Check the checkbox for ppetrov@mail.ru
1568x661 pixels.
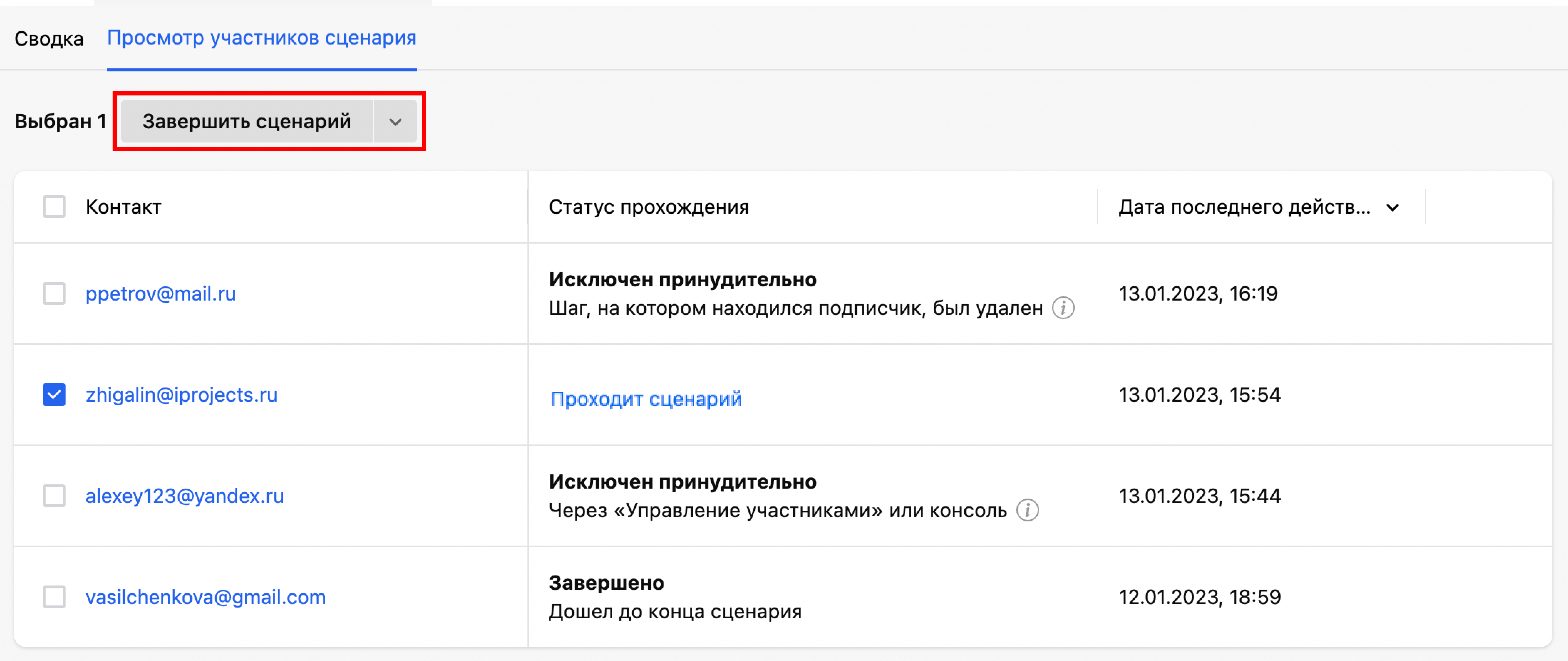54,294
